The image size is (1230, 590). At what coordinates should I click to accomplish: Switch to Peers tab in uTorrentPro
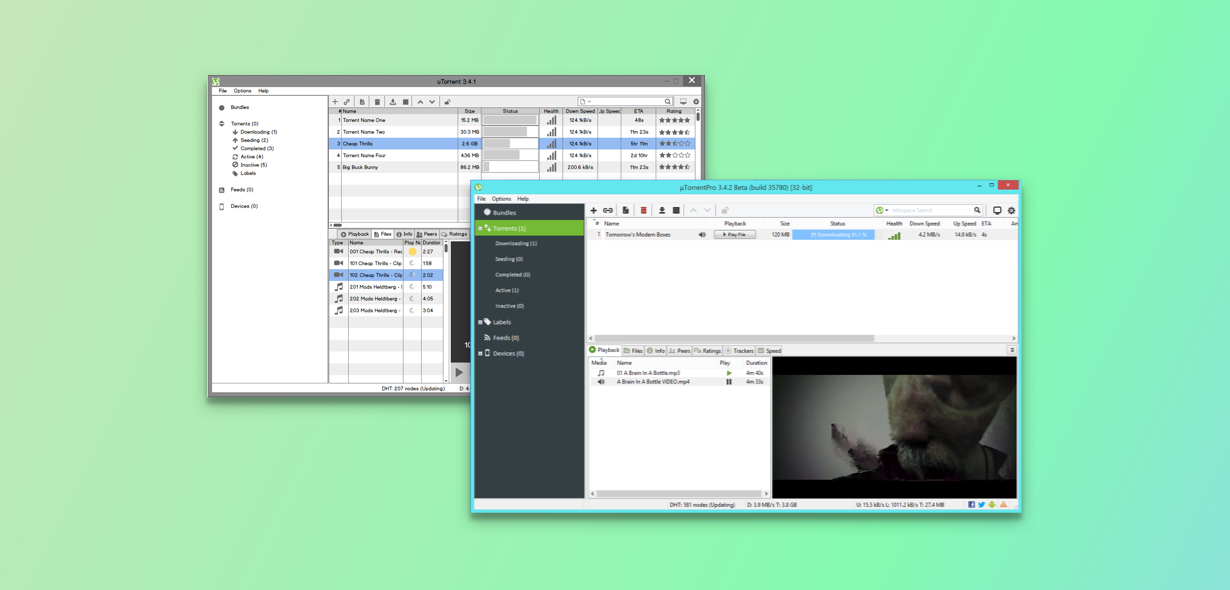(680, 351)
